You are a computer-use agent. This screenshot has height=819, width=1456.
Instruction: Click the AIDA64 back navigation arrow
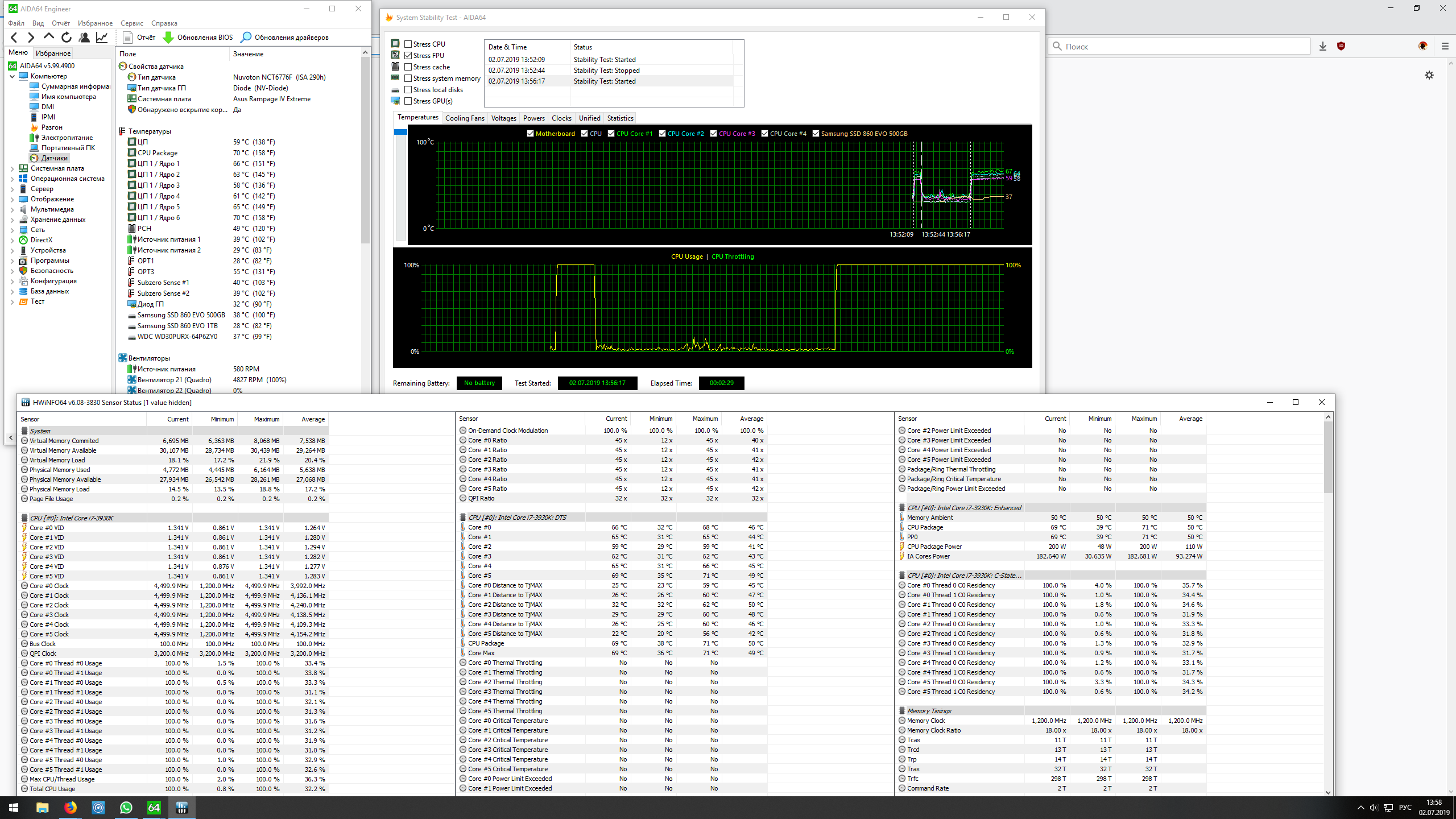[14, 38]
